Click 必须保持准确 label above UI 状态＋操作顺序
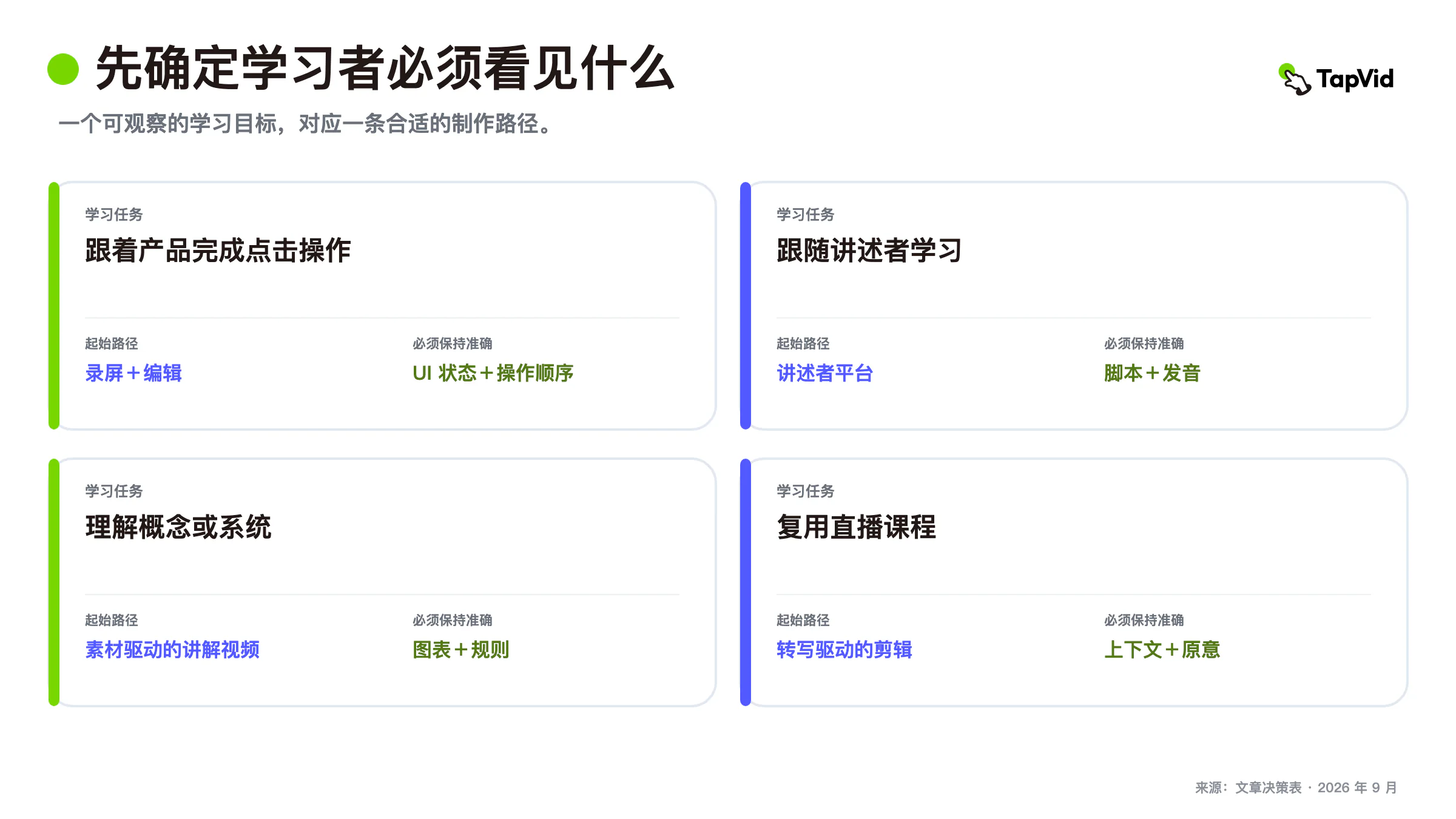This screenshot has width=1456, height=819. point(453,343)
